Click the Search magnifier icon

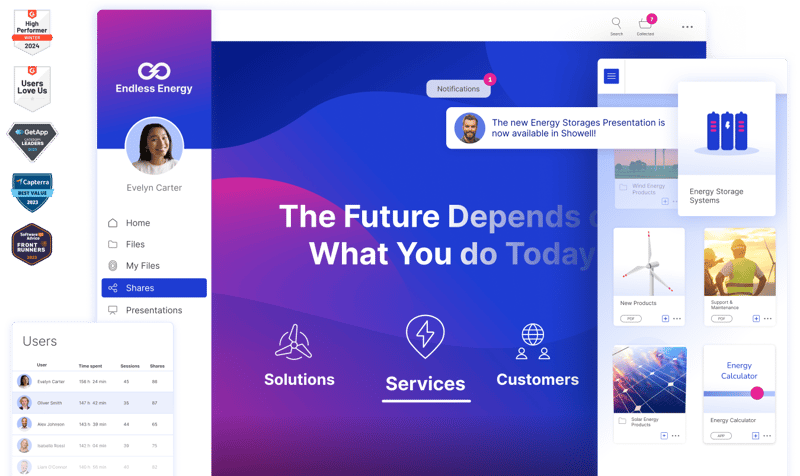[x=616, y=23]
